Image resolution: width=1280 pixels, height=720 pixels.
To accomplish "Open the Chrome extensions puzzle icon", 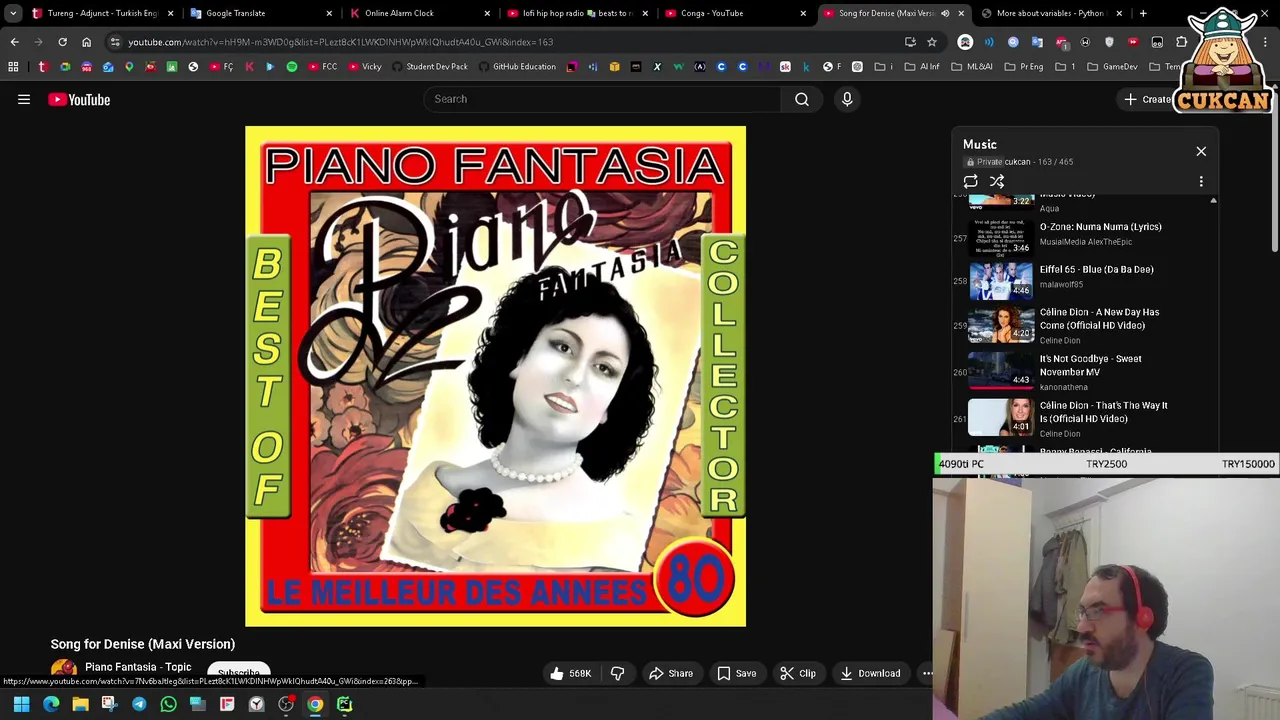I will pos(1181,42).
